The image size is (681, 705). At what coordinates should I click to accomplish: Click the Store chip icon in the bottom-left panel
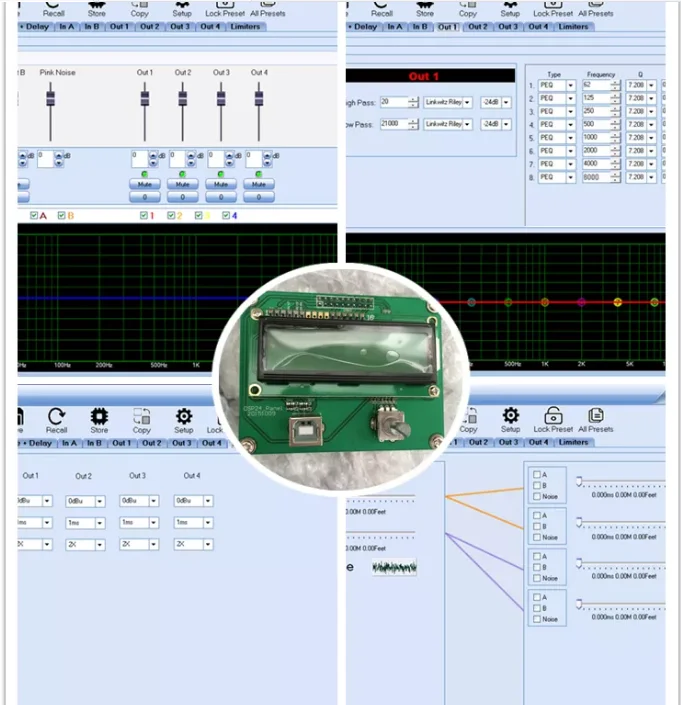click(x=99, y=416)
